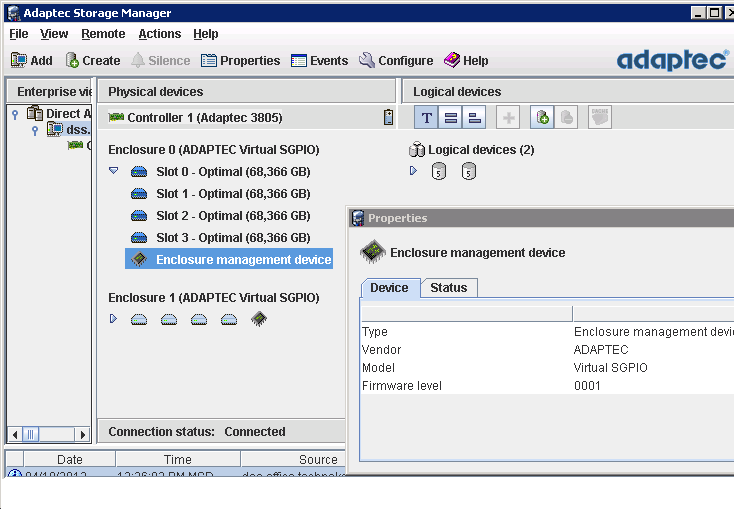The height and width of the screenshot is (509, 734).
Task: Click the Adaptec Storage Manager window icon
Action: (x=14, y=13)
